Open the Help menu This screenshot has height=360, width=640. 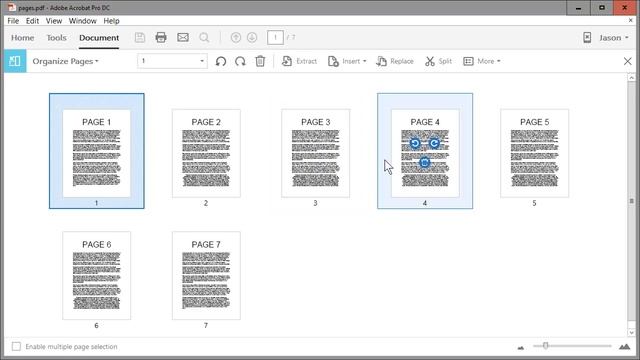(x=111, y=21)
